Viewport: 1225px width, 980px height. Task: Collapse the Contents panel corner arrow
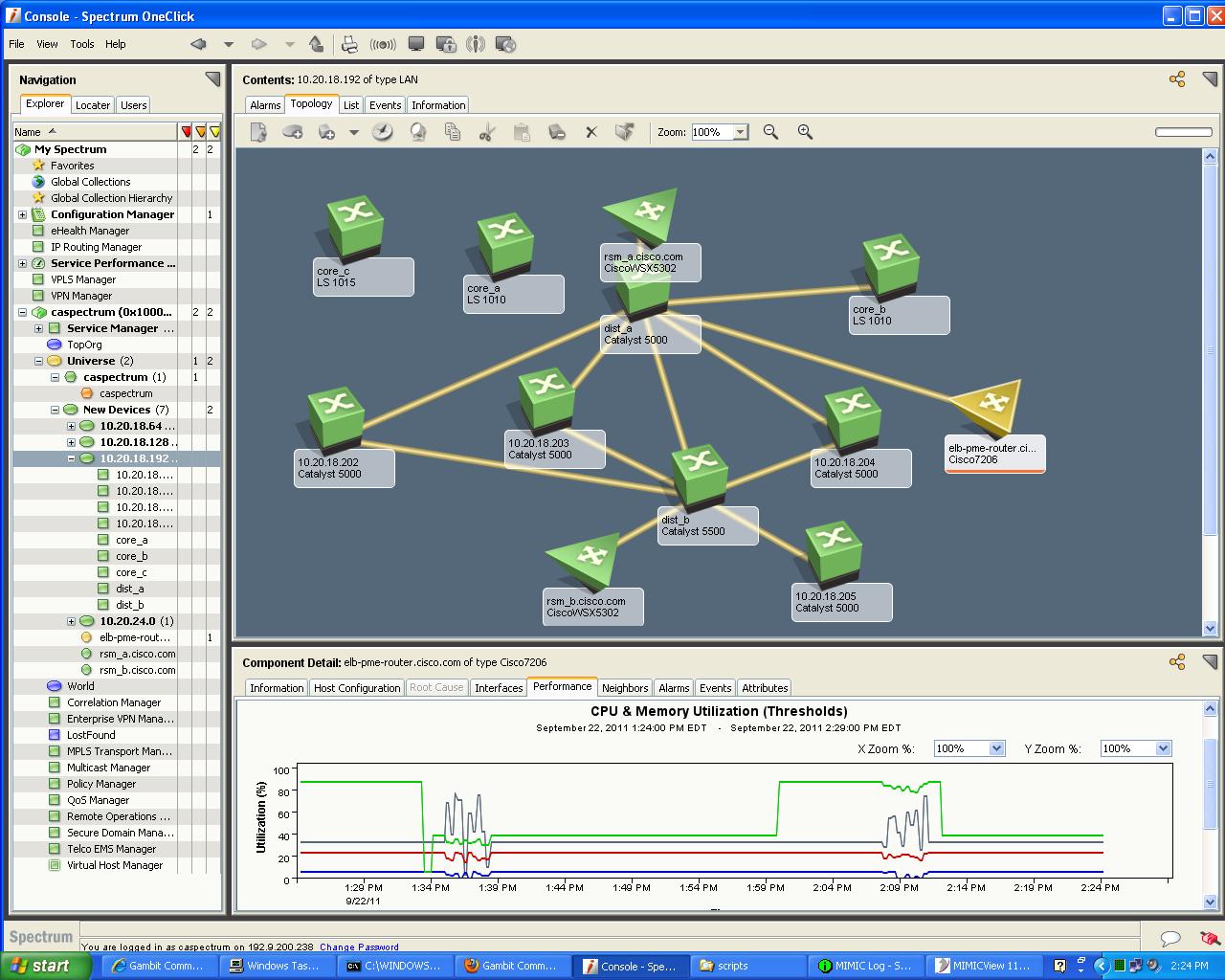pyautogui.click(x=1210, y=79)
